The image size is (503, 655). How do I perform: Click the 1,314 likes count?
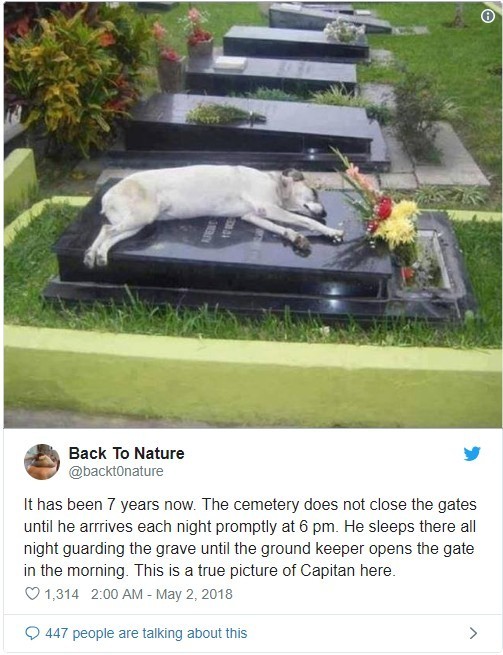61,594
